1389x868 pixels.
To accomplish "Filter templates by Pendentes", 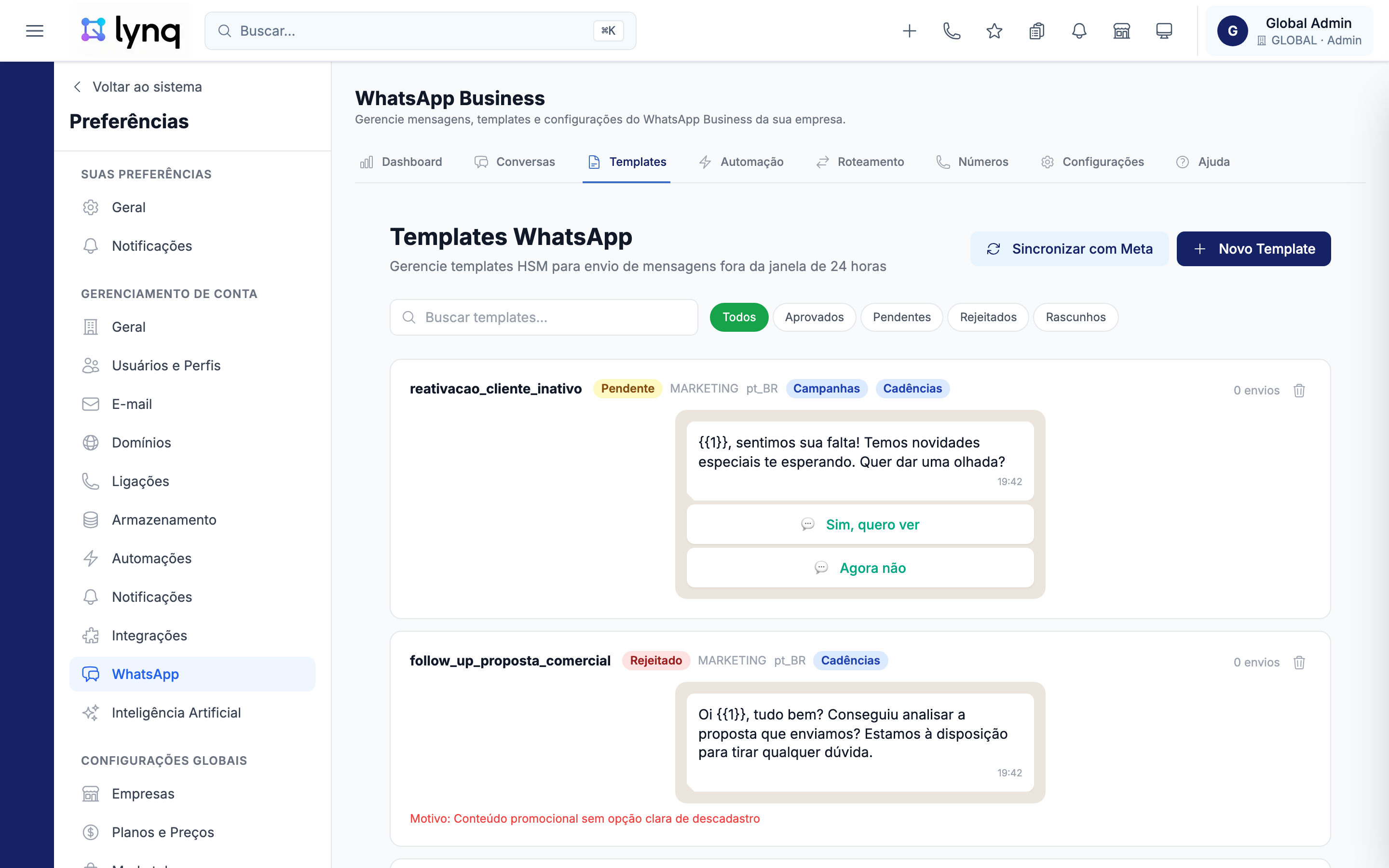I will pos(902,317).
